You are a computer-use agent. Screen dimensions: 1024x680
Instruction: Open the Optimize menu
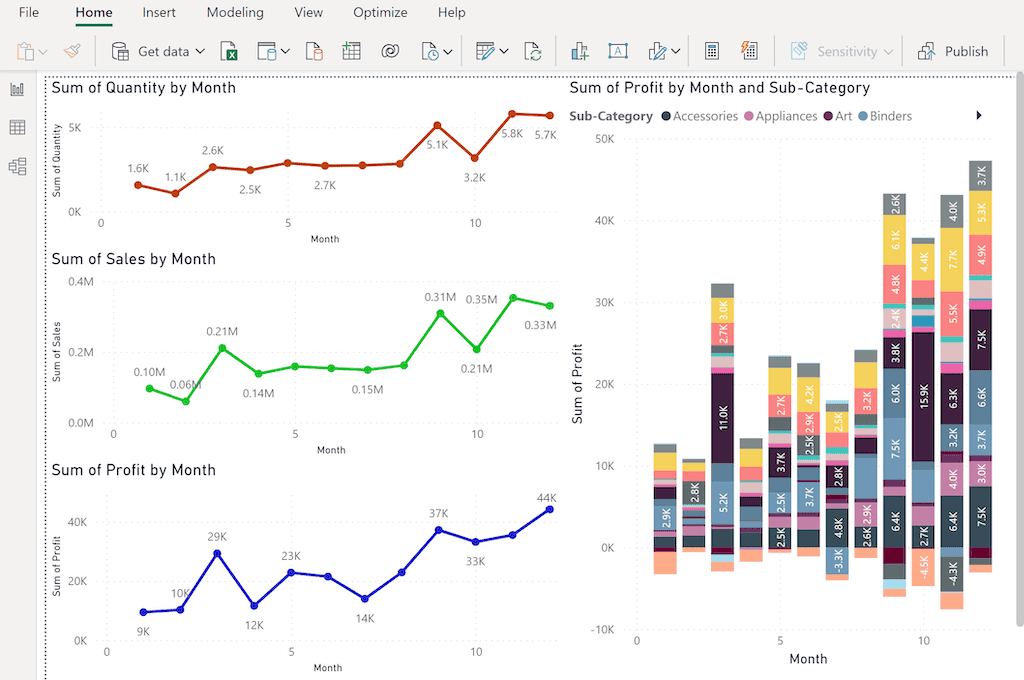click(380, 13)
